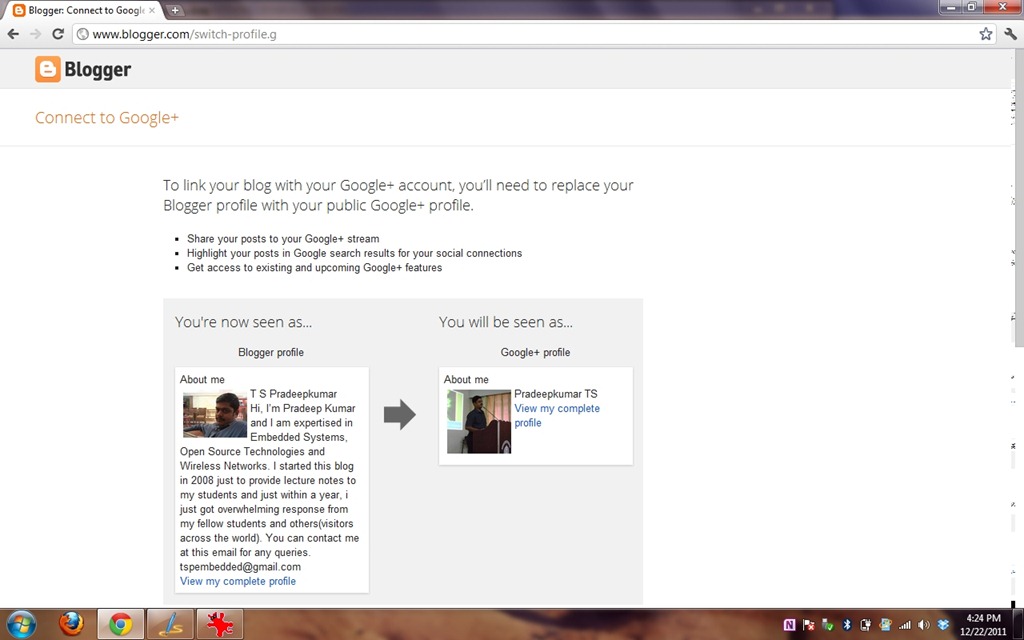
Task: Click the Dropbox tray icon
Action: (x=943, y=625)
